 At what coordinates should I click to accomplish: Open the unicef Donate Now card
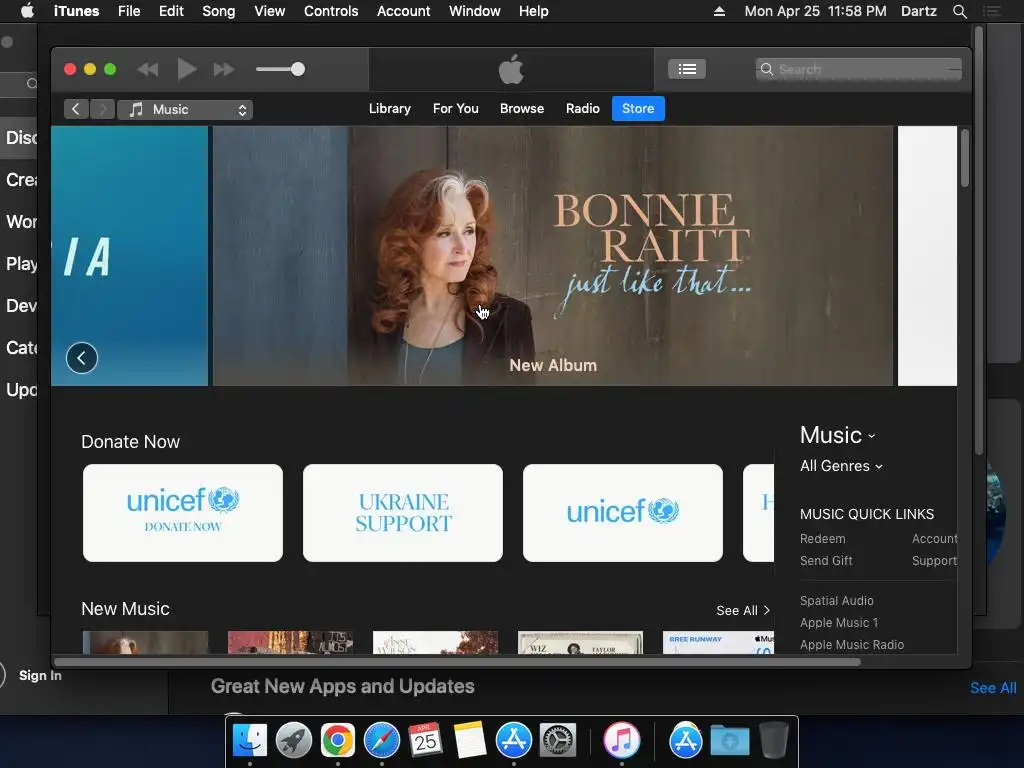183,513
